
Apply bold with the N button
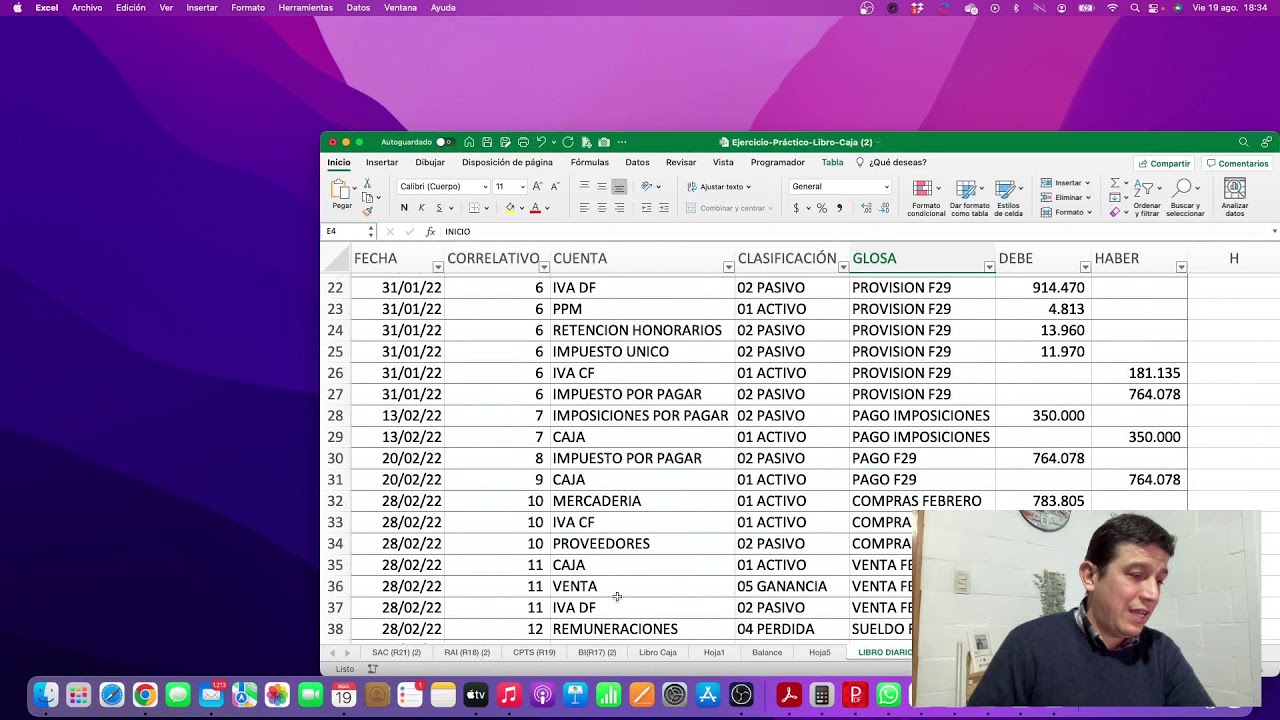[x=404, y=208]
